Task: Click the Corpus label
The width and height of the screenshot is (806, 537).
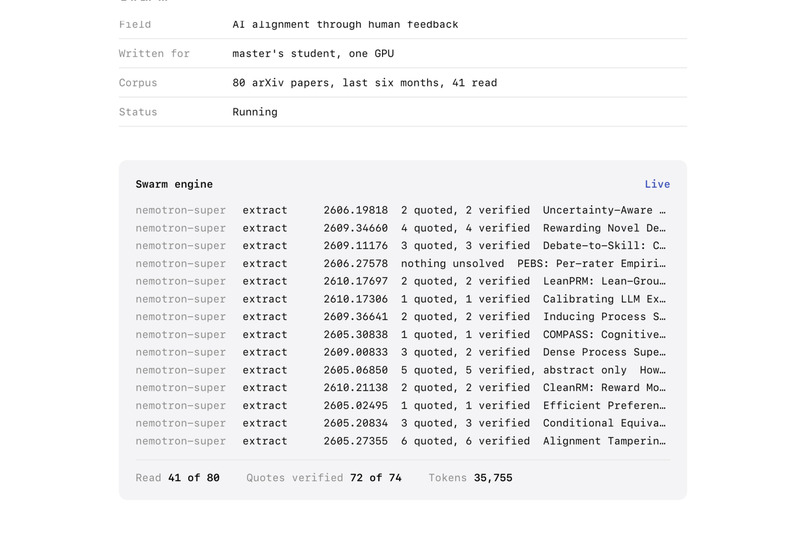Action: (138, 83)
